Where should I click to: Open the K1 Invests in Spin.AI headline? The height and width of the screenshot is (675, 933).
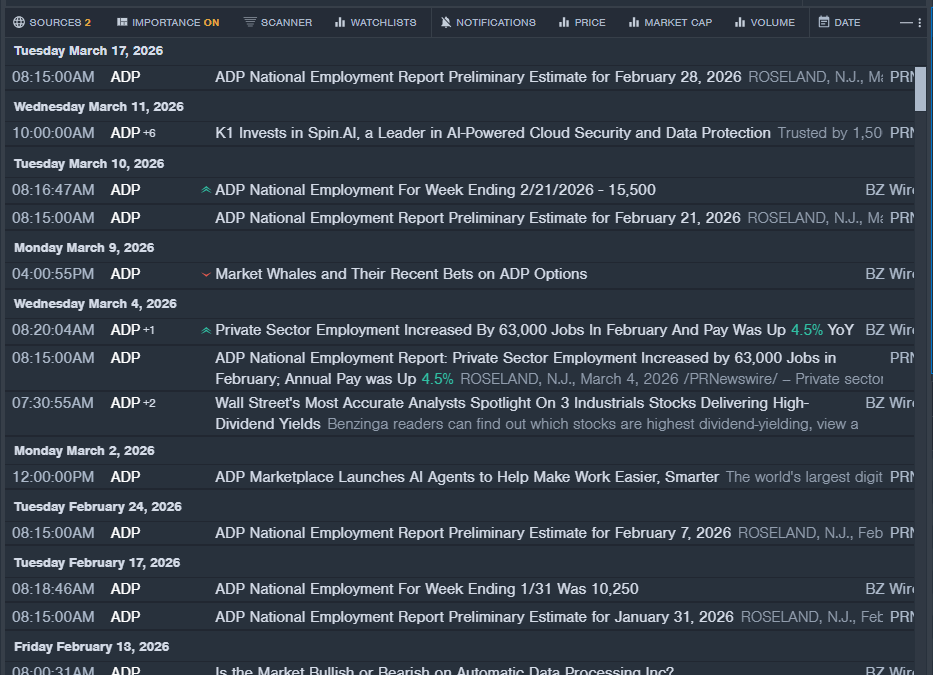point(493,133)
